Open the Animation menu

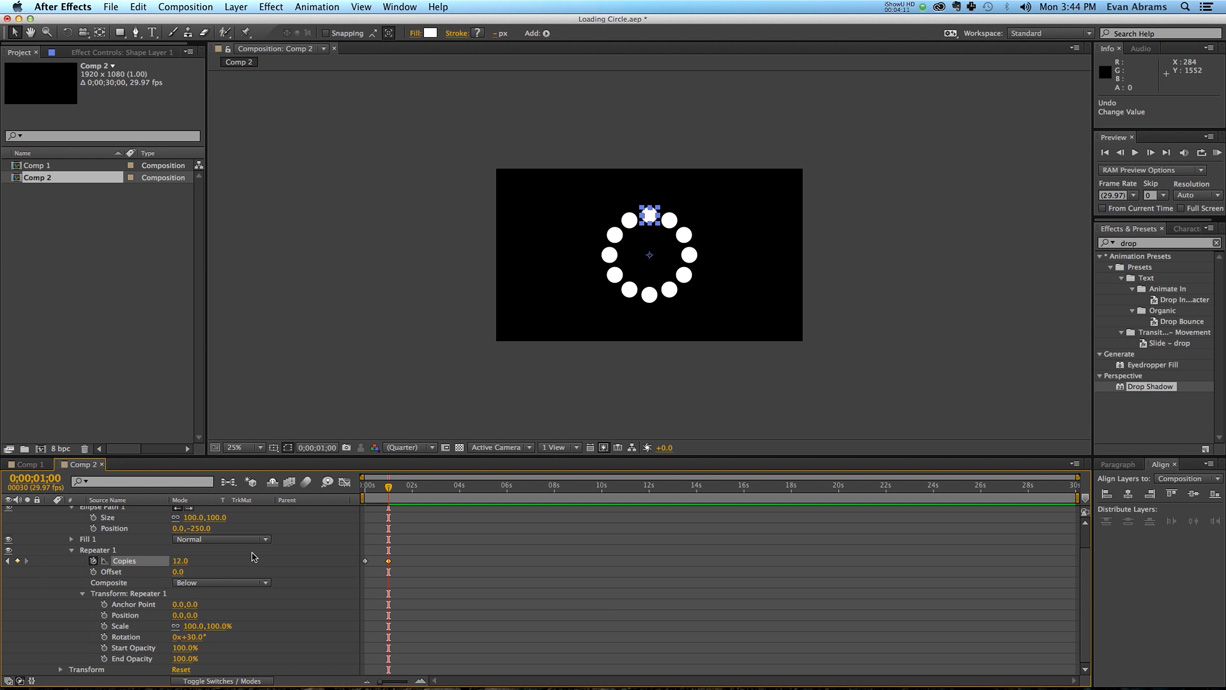pos(317,7)
